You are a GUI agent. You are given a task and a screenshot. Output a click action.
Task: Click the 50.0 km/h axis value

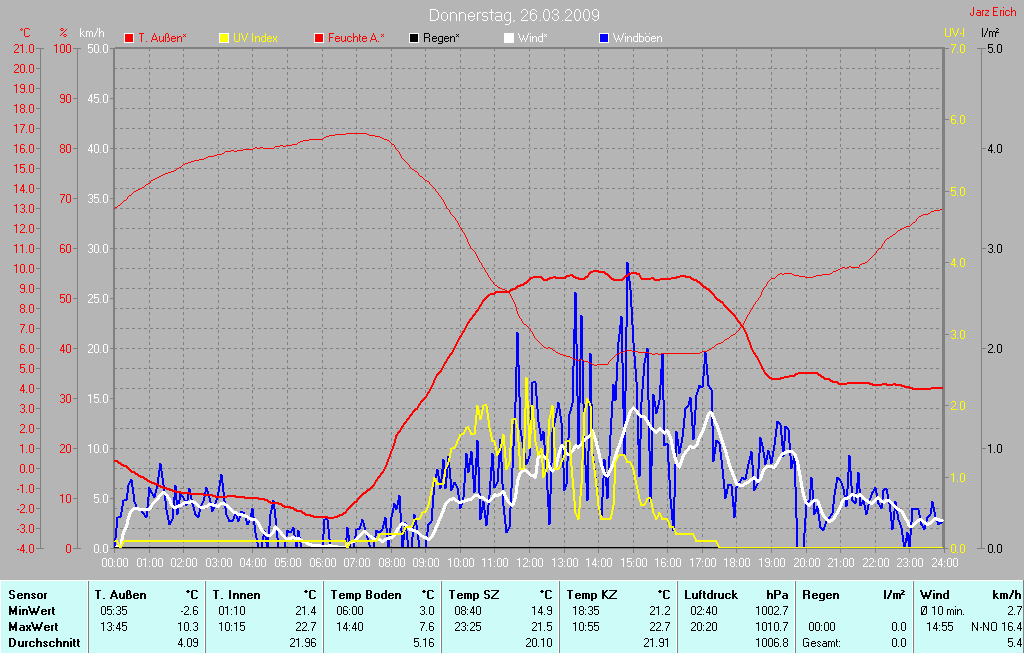(x=98, y=48)
